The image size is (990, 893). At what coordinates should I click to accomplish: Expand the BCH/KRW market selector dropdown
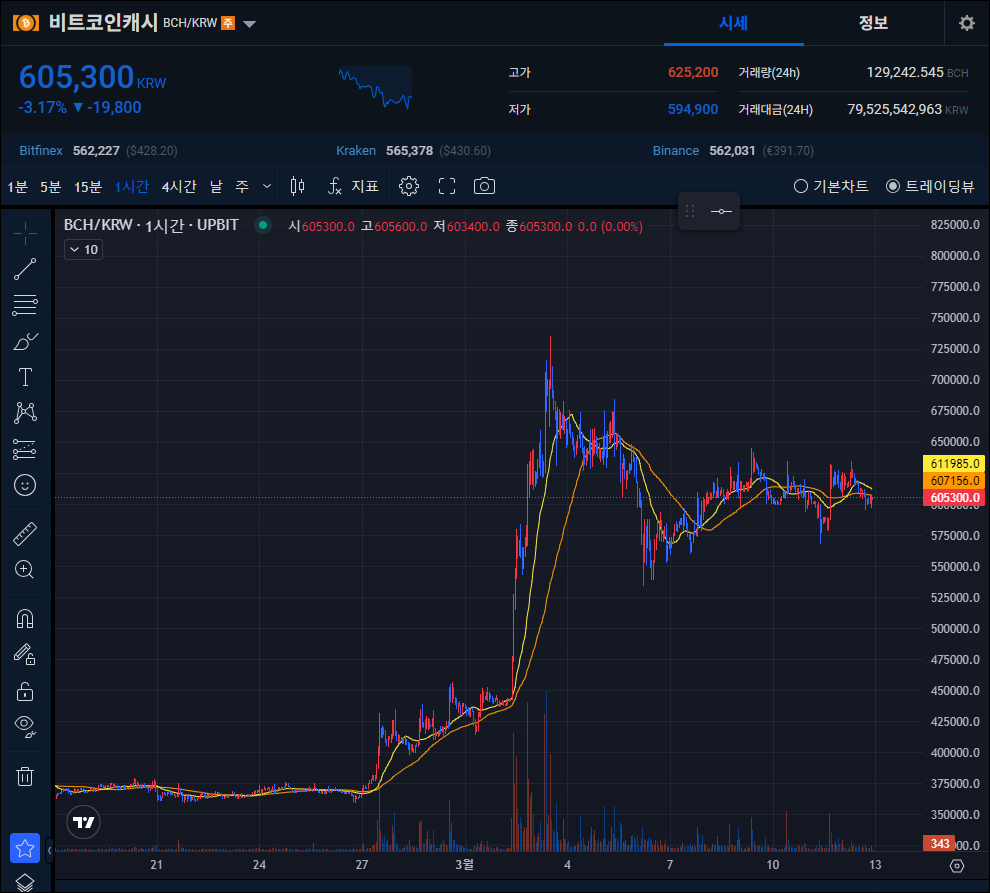(x=249, y=24)
